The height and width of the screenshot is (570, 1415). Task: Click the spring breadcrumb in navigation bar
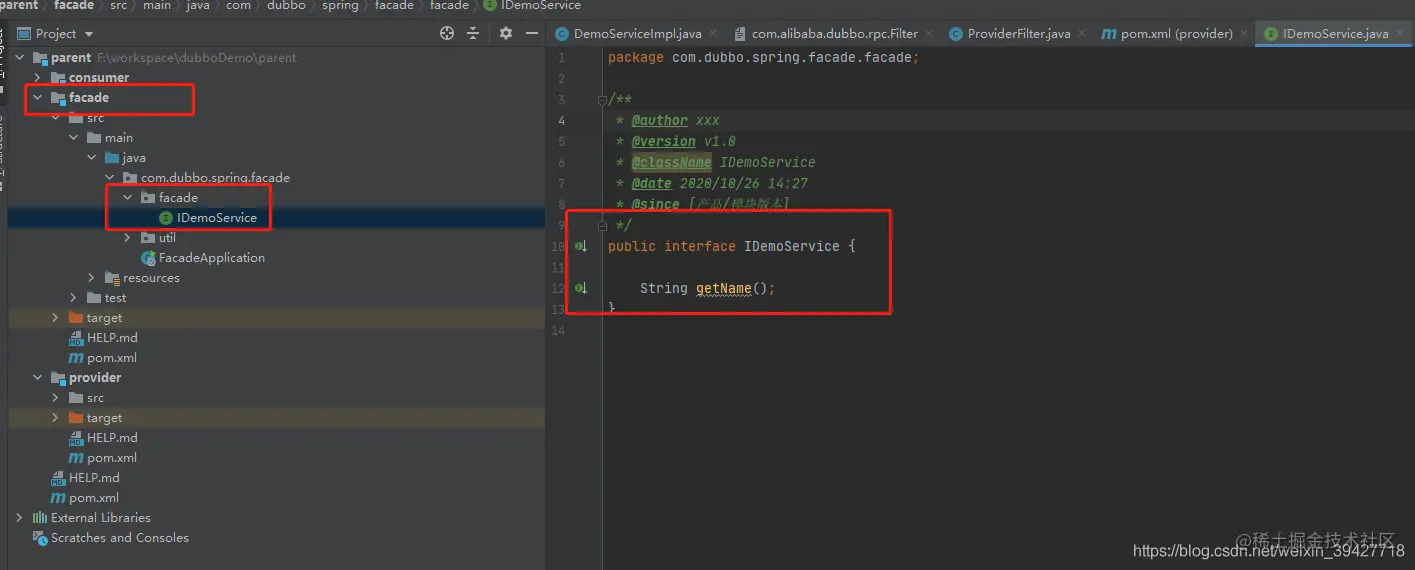click(x=340, y=5)
